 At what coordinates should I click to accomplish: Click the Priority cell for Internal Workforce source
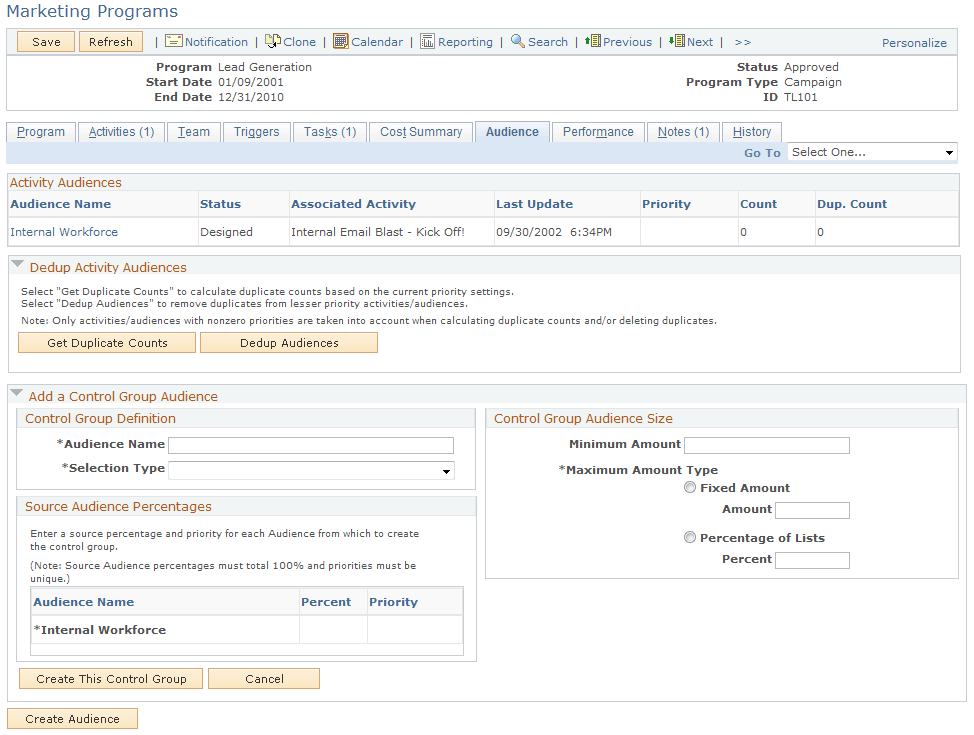click(x=415, y=630)
